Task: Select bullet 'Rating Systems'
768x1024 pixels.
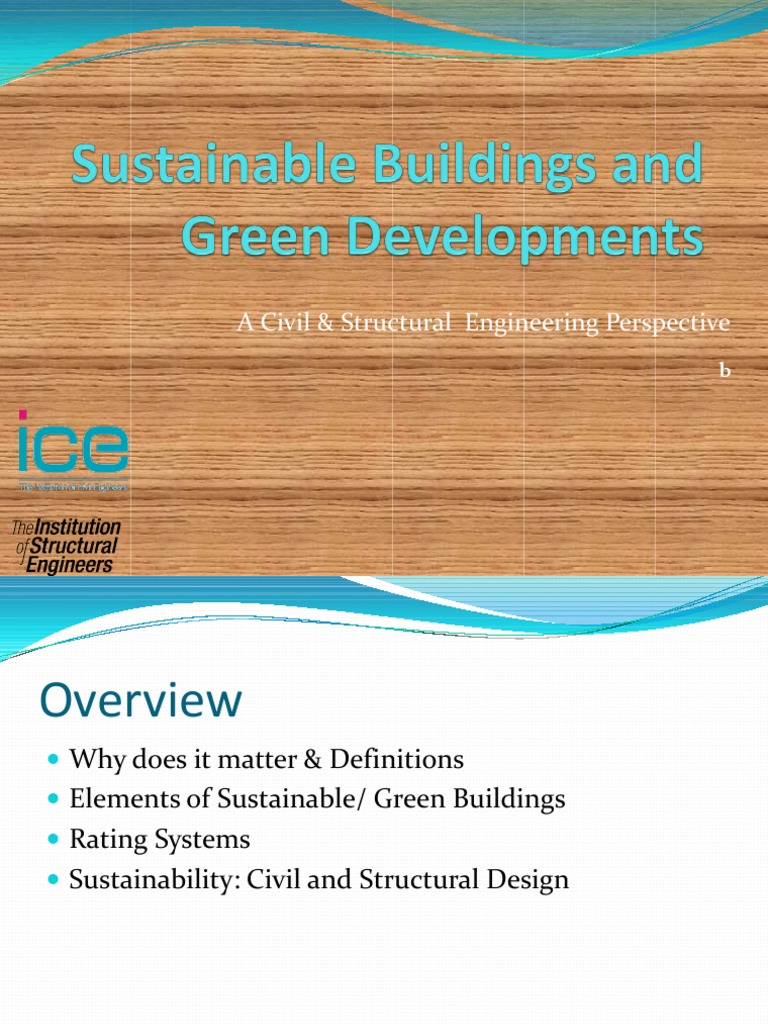Action: click(x=159, y=840)
